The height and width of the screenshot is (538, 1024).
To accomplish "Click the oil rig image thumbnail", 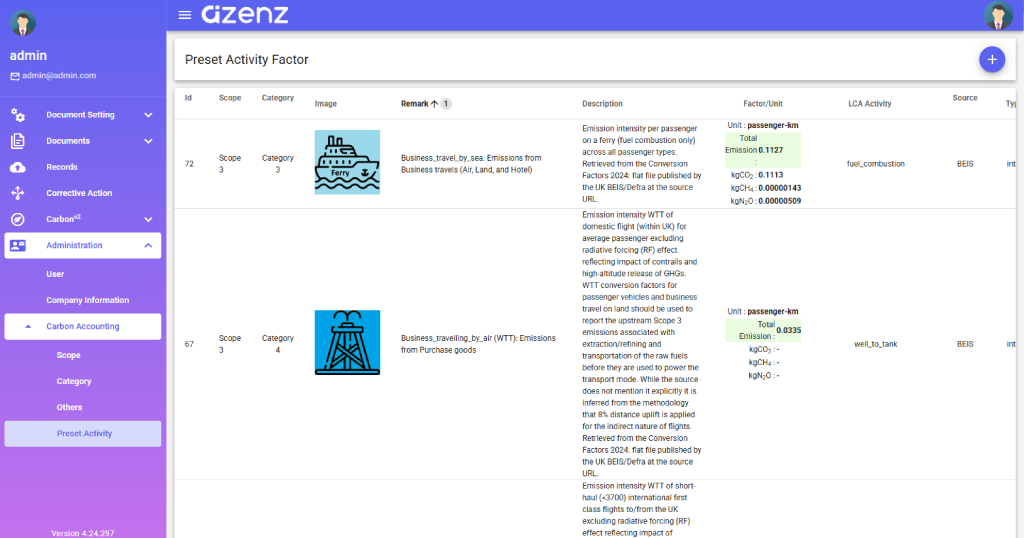I will point(347,343).
